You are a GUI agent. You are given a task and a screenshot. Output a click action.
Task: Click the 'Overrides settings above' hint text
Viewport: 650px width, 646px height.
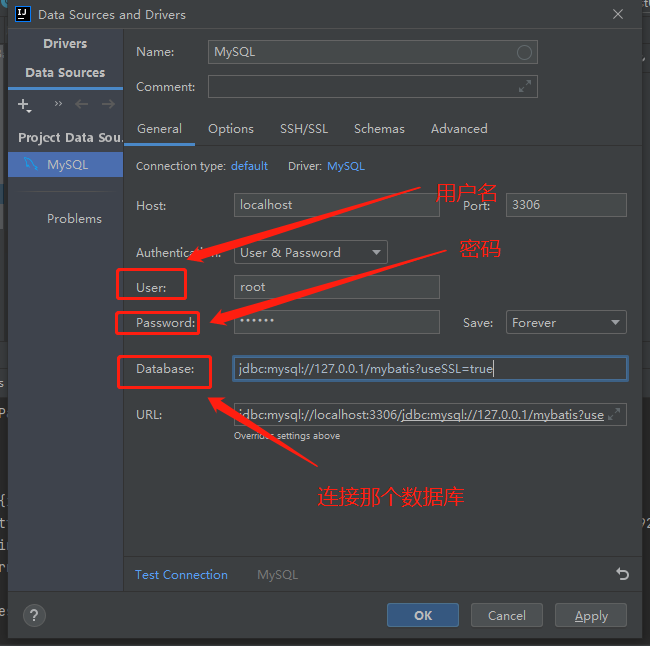point(287,436)
